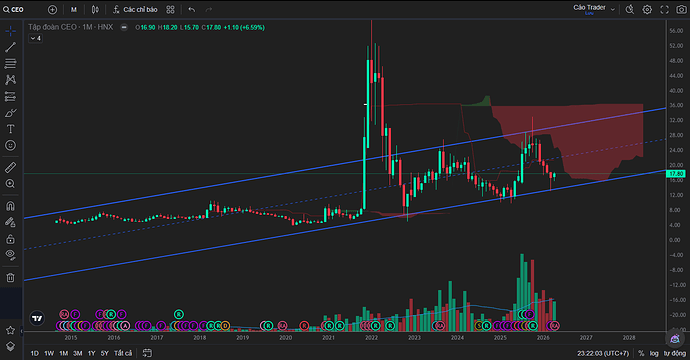690x360 pixels.
Task: Click the orange D dividend marker near 2018
Action: (x=225, y=326)
